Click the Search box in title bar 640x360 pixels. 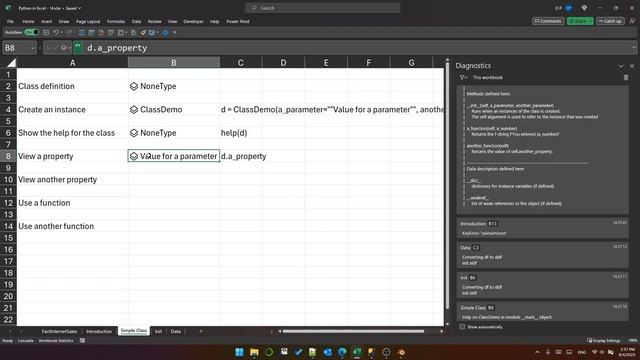(322, 8)
